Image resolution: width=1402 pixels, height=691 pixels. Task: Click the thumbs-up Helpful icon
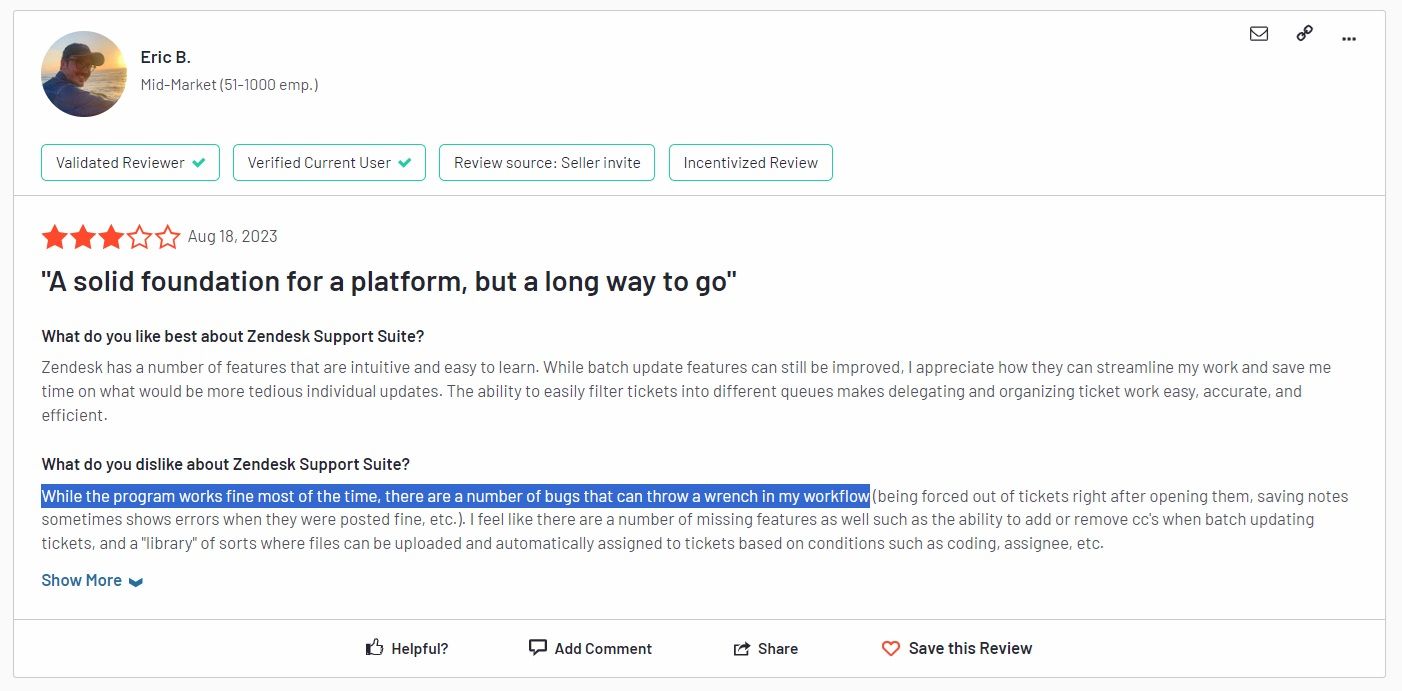pyautogui.click(x=375, y=648)
